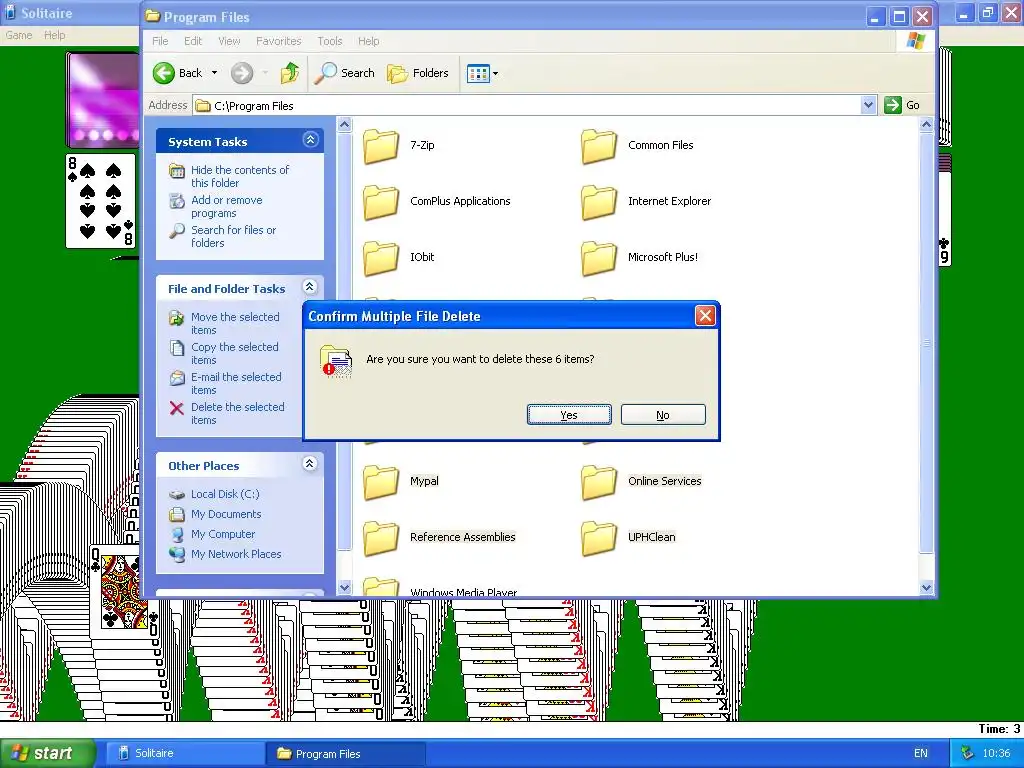This screenshot has width=1024, height=768.
Task: Switch to Solitaire taskbar button
Action: tap(184, 753)
